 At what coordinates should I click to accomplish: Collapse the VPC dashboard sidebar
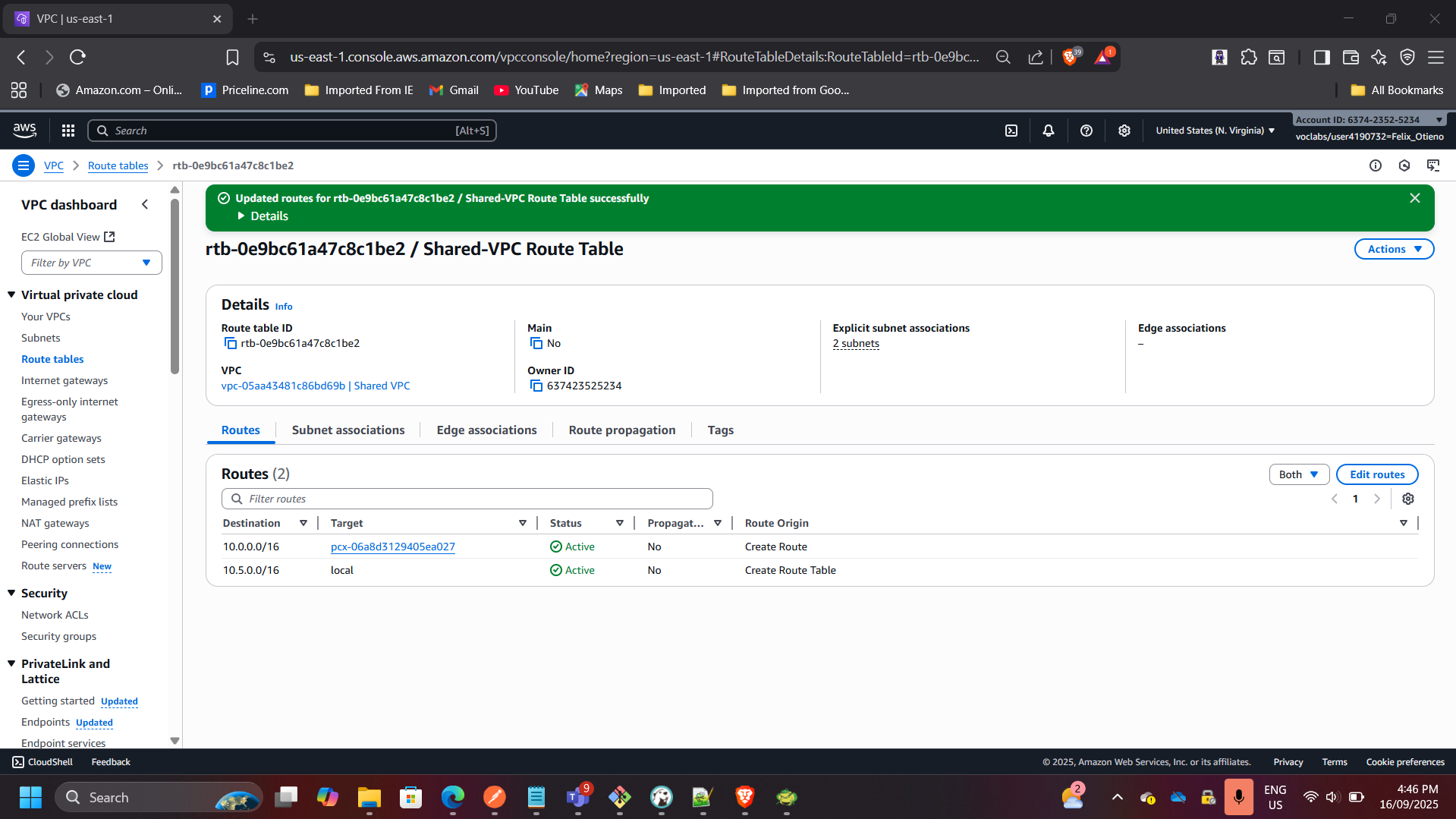145,205
